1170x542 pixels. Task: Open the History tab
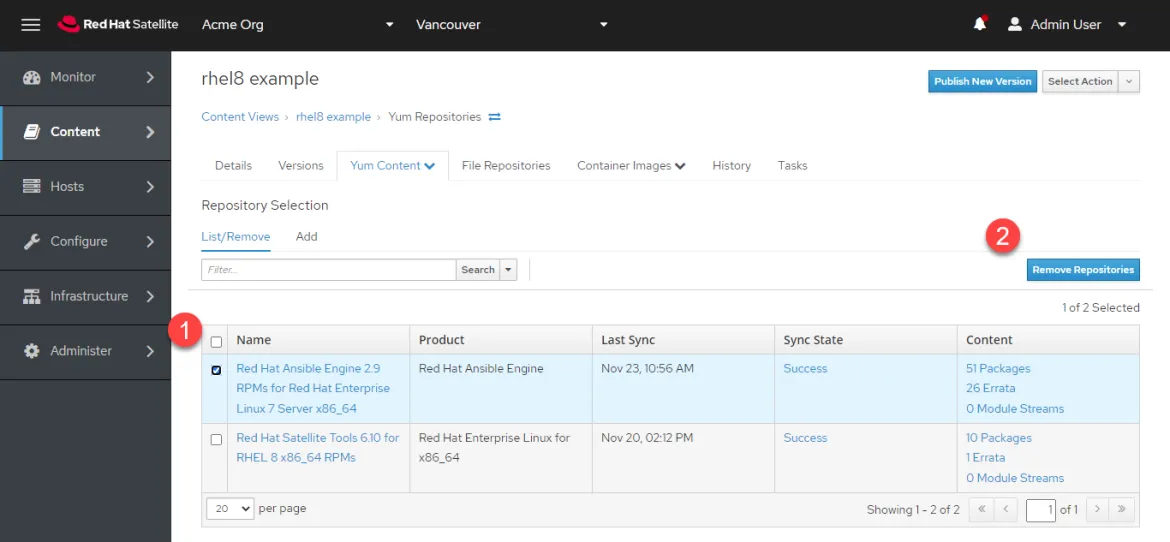click(731, 166)
